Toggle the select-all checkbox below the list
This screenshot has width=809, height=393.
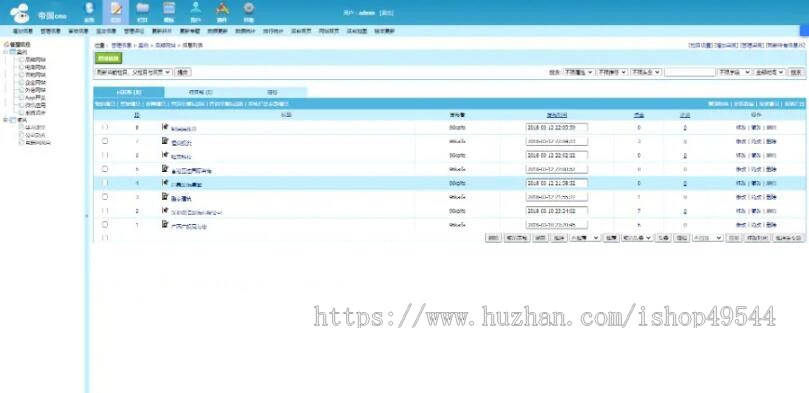(x=105, y=238)
